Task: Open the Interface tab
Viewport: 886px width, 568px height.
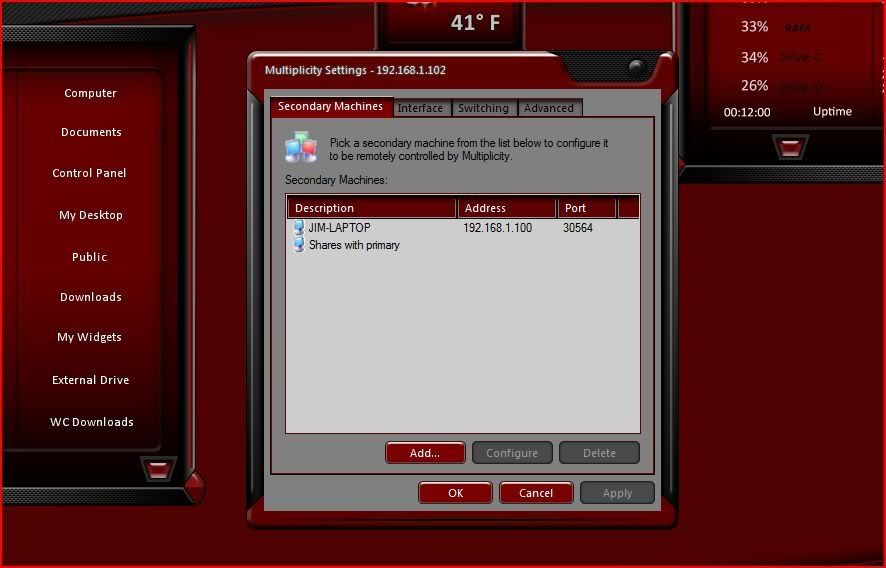Action: (x=420, y=108)
